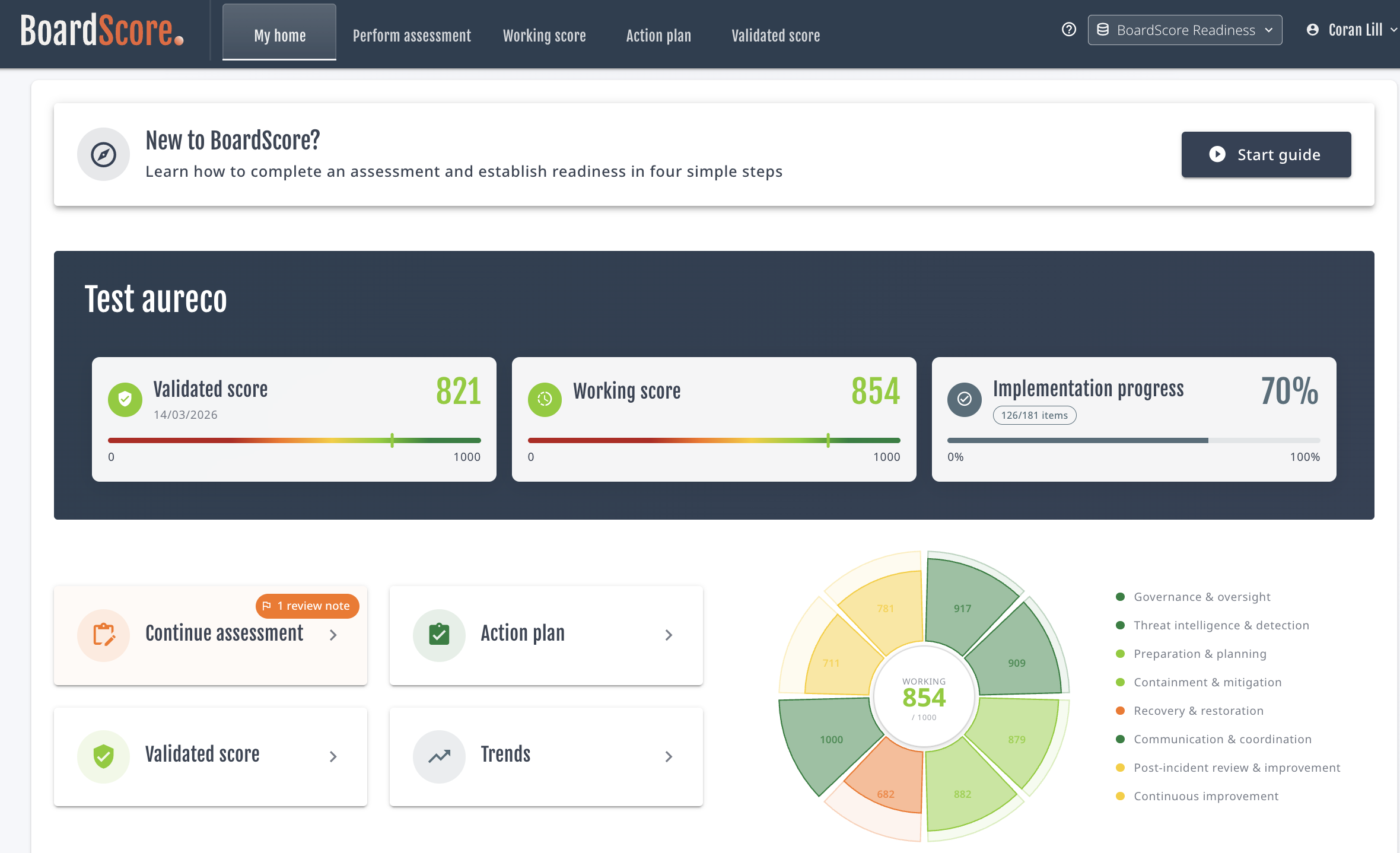
Task: Click the Coran Lill user avatar icon
Action: pyautogui.click(x=1313, y=30)
